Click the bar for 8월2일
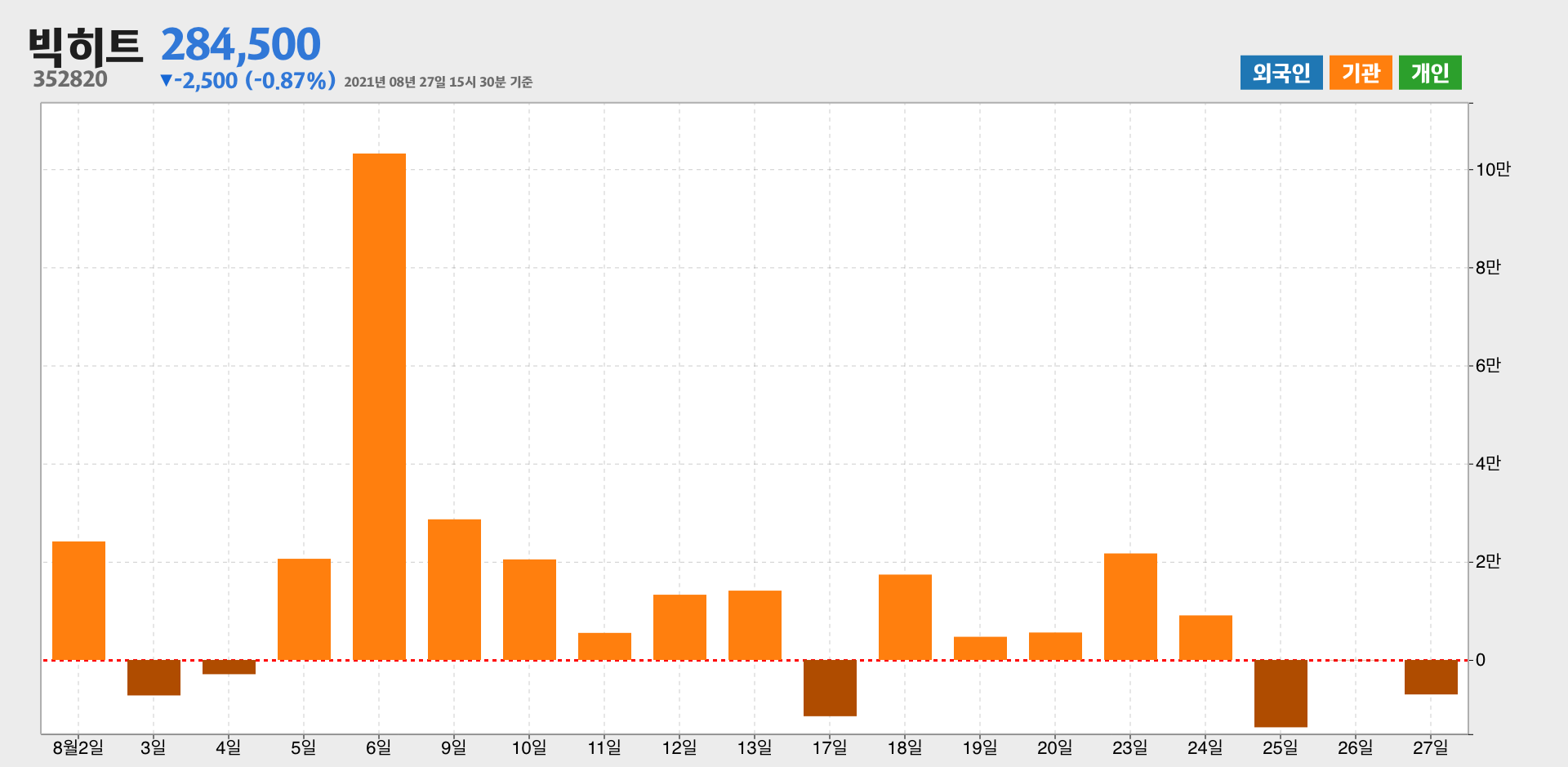 [78, 600]
